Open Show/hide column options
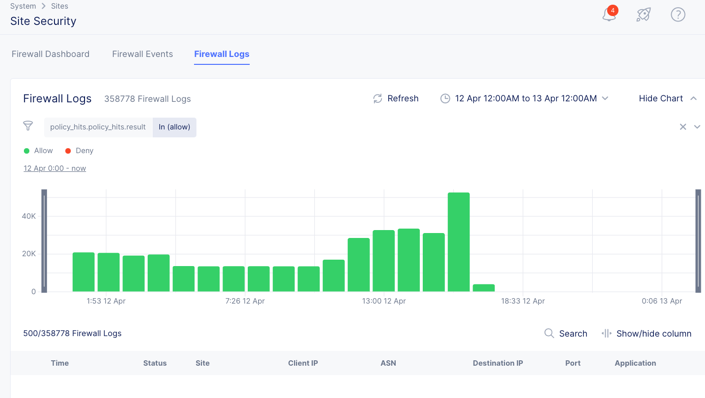The height and width of the screenshot is (398, 705). [x=654, y=334]
